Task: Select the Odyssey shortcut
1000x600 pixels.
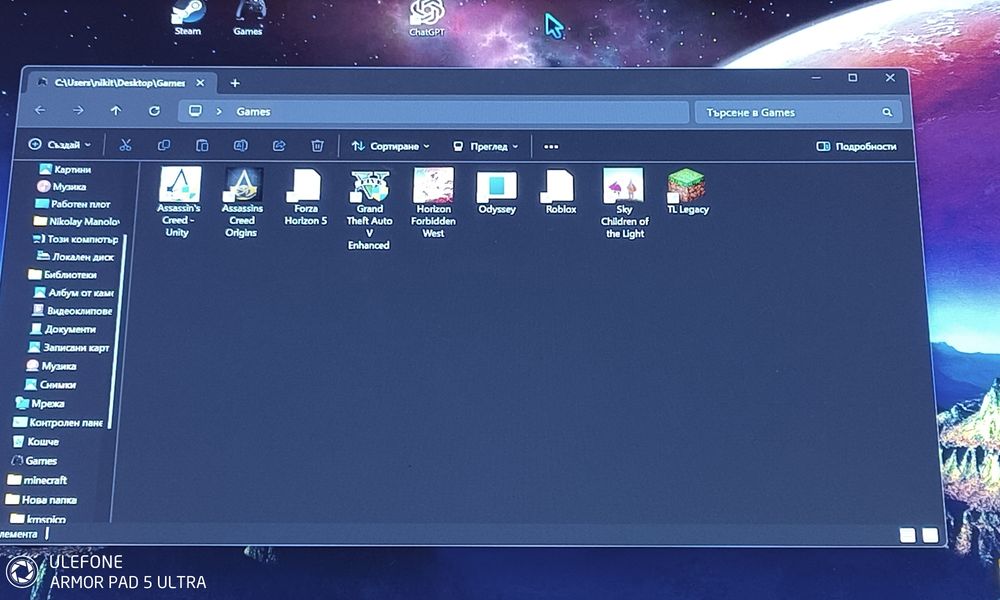Action: pos(497,193)
